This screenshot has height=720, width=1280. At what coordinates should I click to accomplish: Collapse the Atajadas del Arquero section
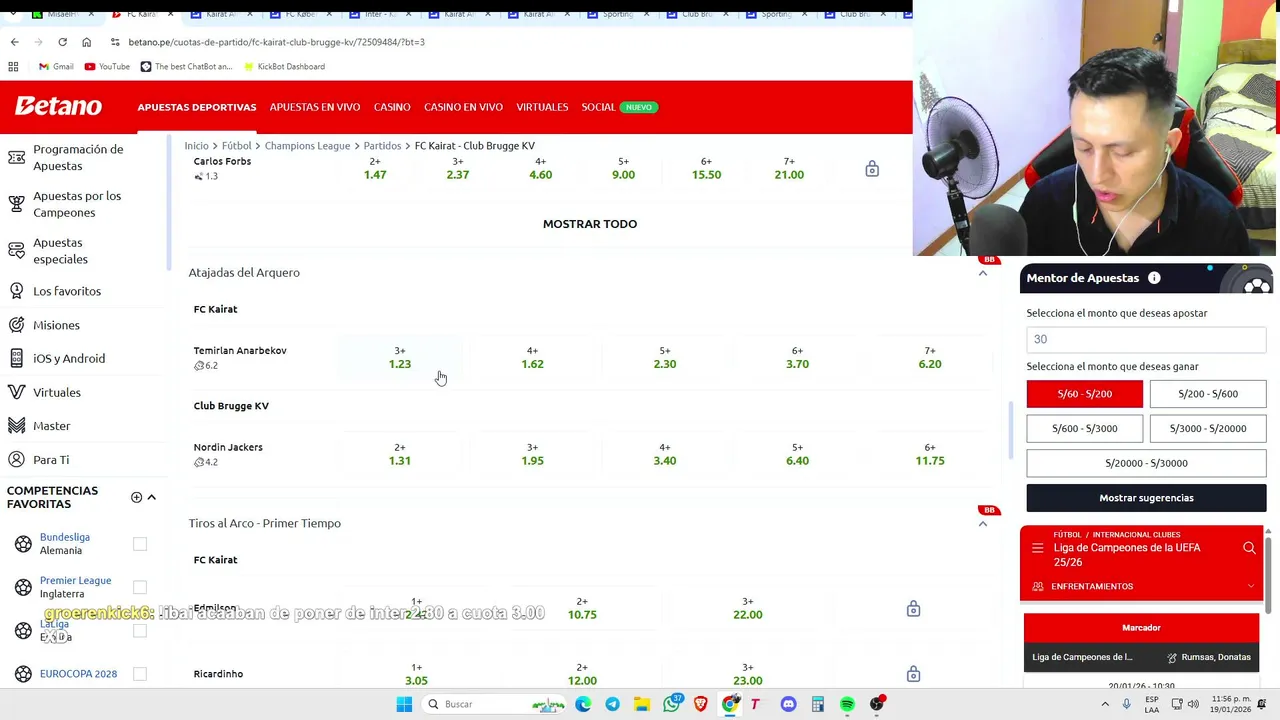982,273
